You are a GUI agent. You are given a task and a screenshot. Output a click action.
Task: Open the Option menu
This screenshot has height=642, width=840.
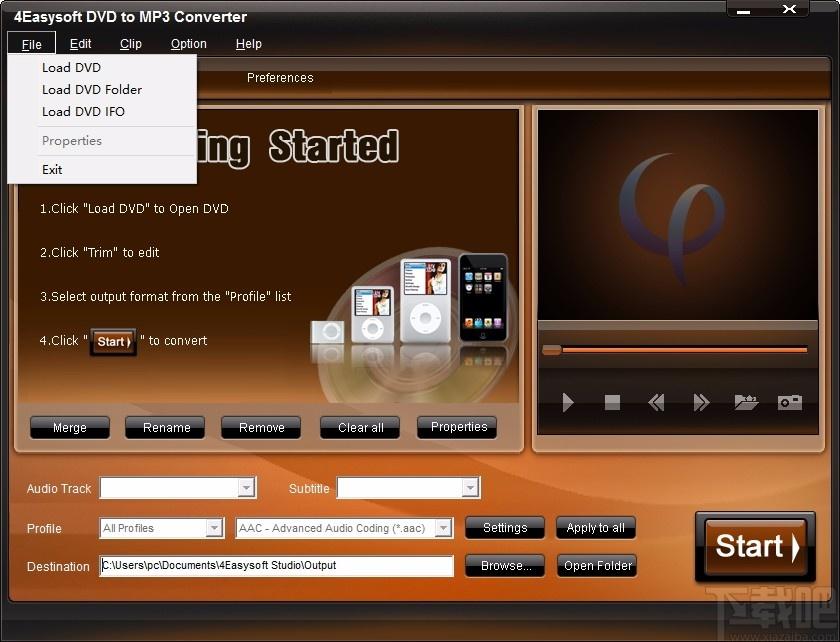[x=189, y=44]
